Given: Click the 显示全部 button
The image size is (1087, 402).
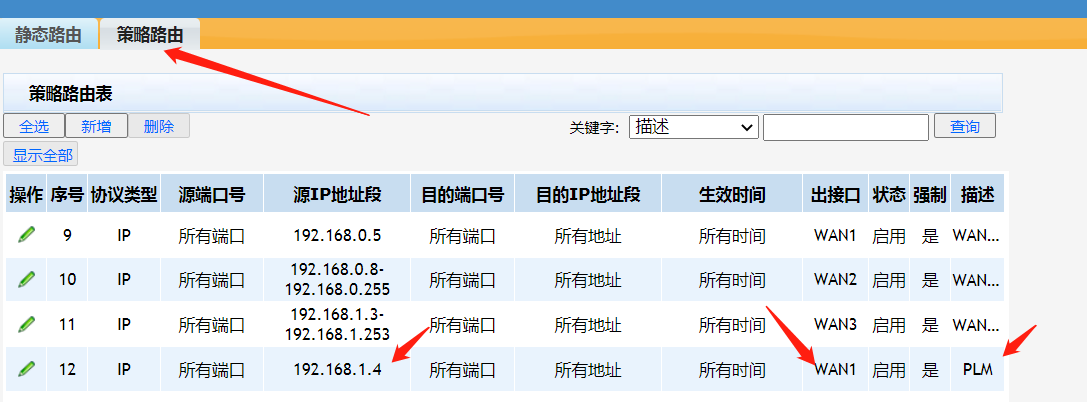Looking at the screenshot, I should coord(41,155).
